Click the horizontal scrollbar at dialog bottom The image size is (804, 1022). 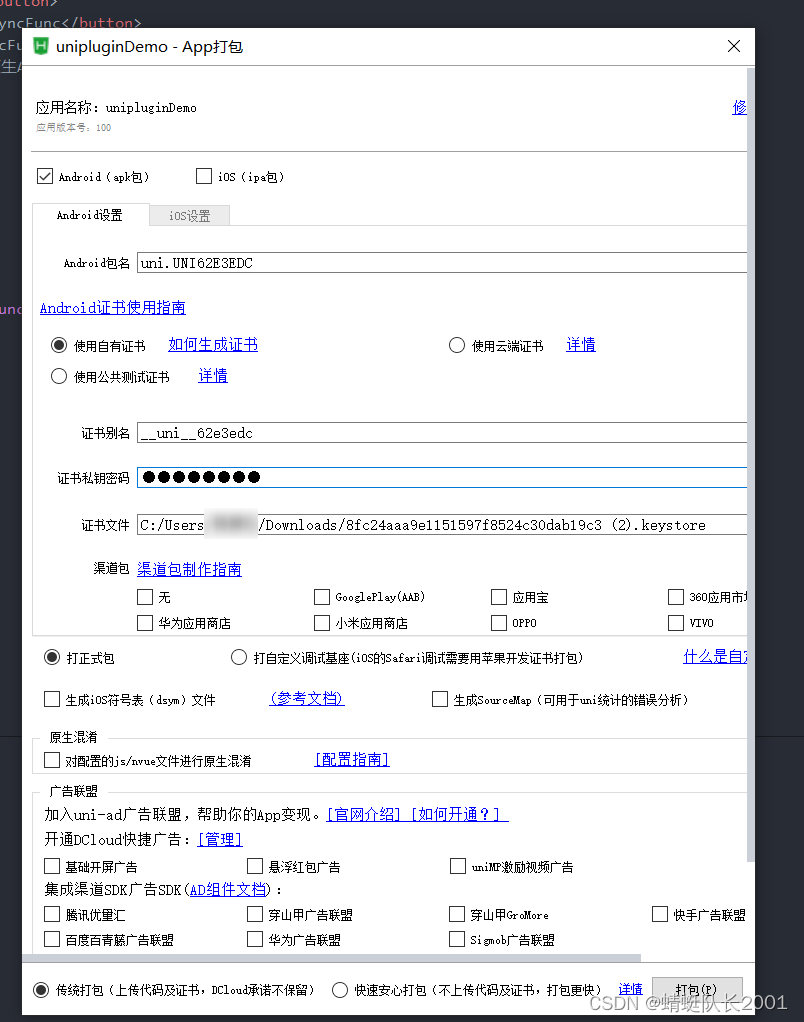tap(332, 958)
